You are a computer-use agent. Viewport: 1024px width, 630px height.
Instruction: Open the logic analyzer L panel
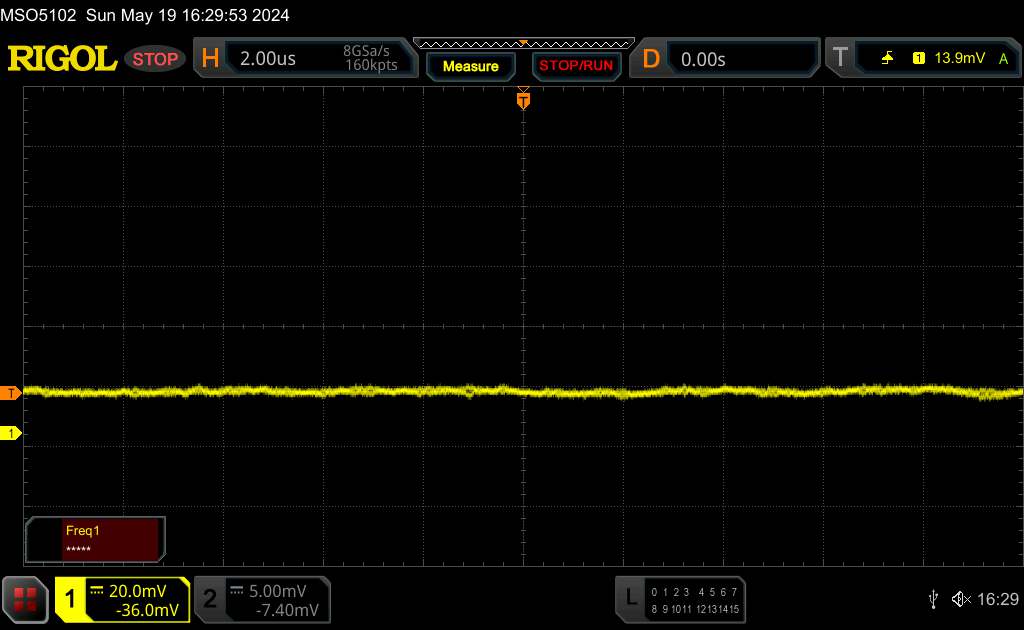pyautogui.click(x=680, y=599)
